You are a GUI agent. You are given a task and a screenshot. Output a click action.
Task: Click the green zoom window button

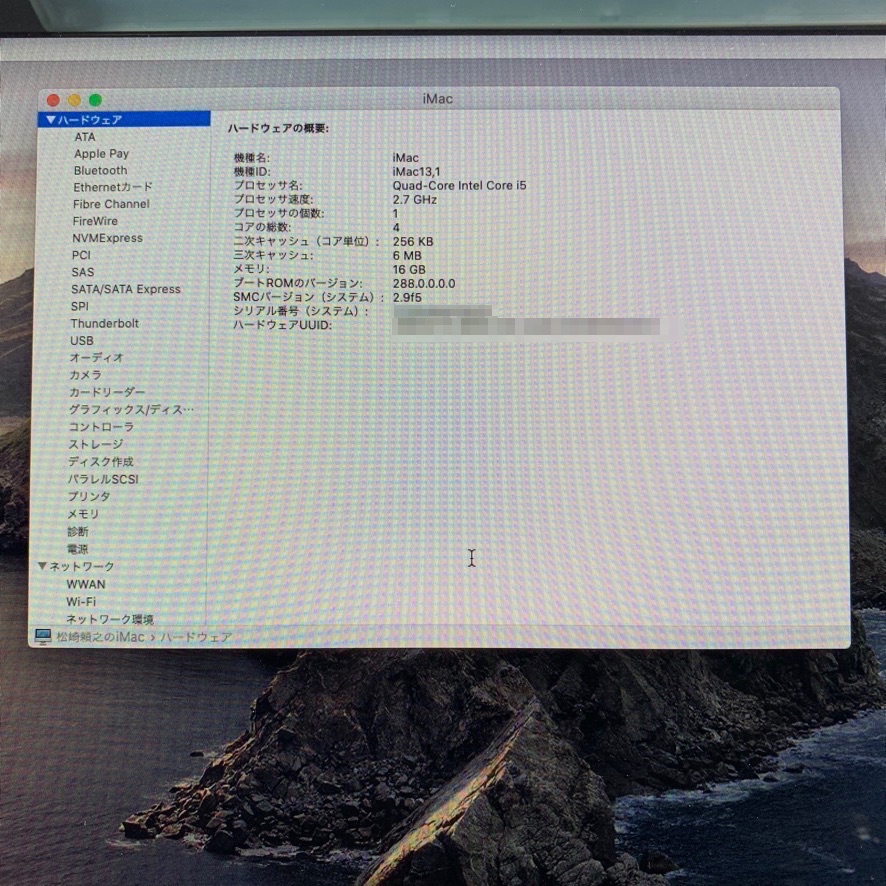pyautogui.click(x=95, y=100)
